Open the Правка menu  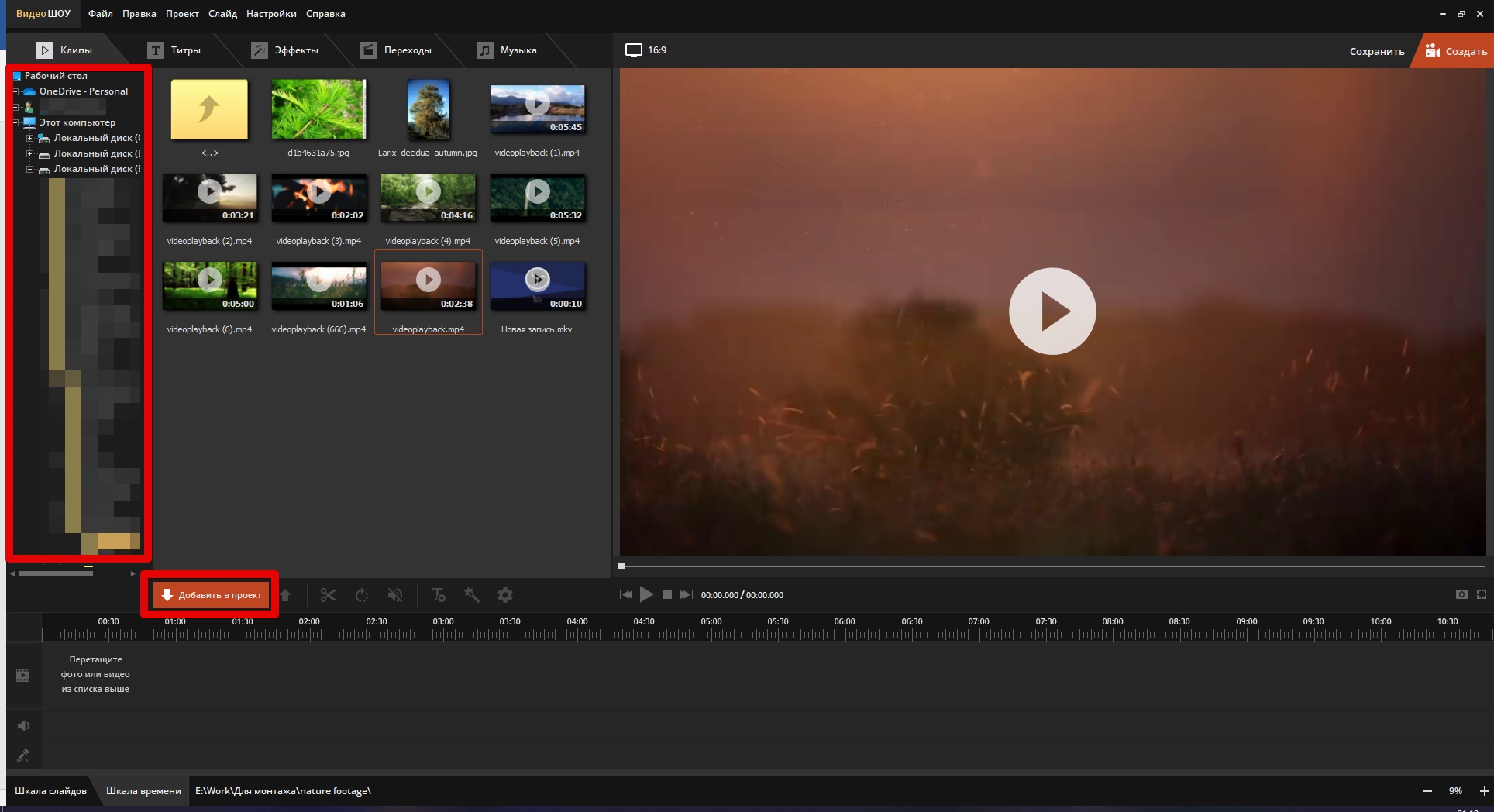[x=139, y=14]
